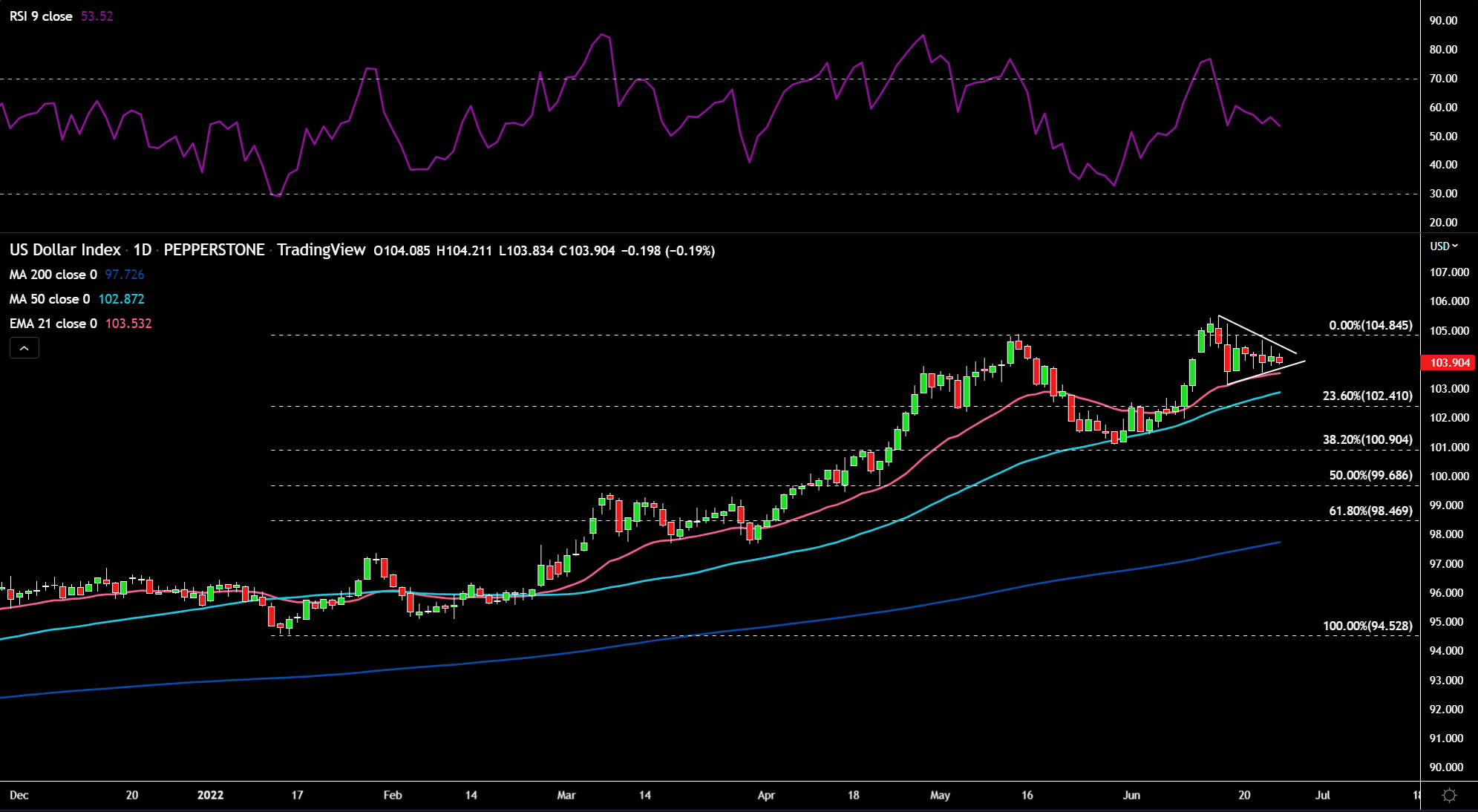The width and height of the screenshot is (1478, 812).
Task: Click the Dec label on the time axis
Action: click(x=19, y=796)
